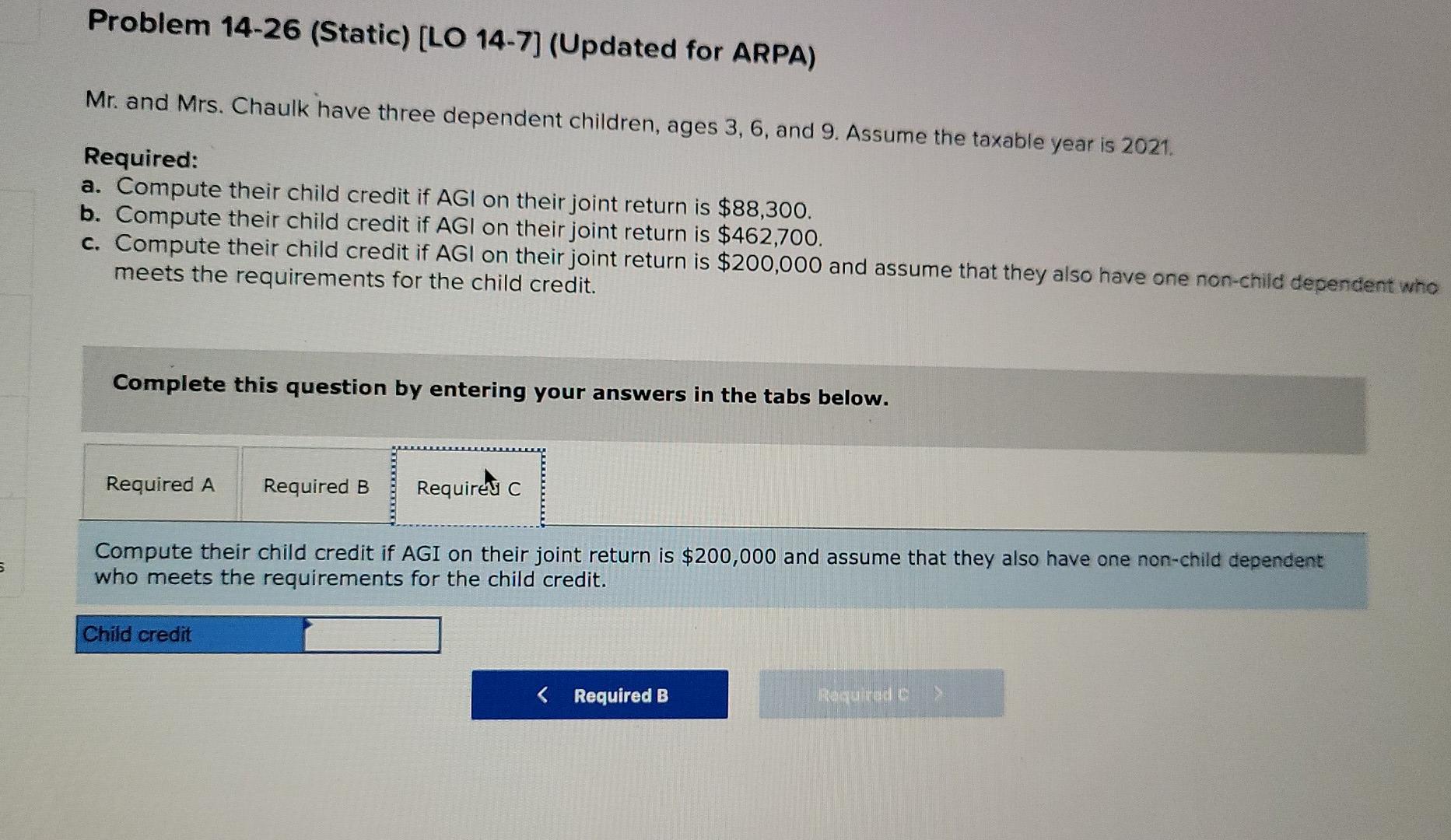Select the Required C tab
Image resolution: width=1451 pixels, height=840 pixels.
point(467,488)
